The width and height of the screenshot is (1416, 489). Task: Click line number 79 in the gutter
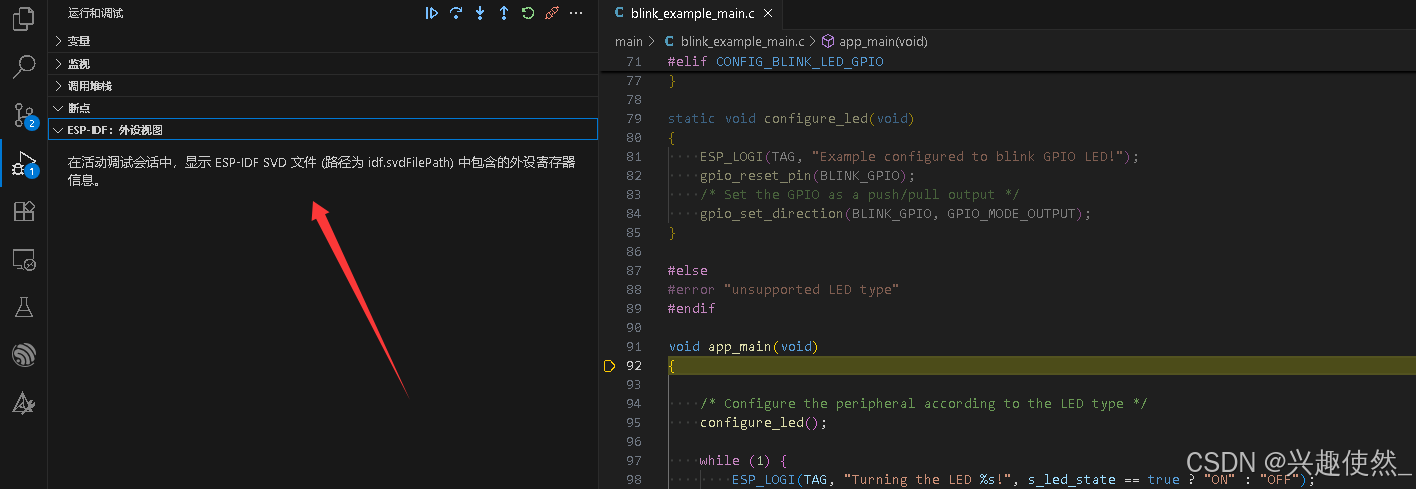pos(633,119)
